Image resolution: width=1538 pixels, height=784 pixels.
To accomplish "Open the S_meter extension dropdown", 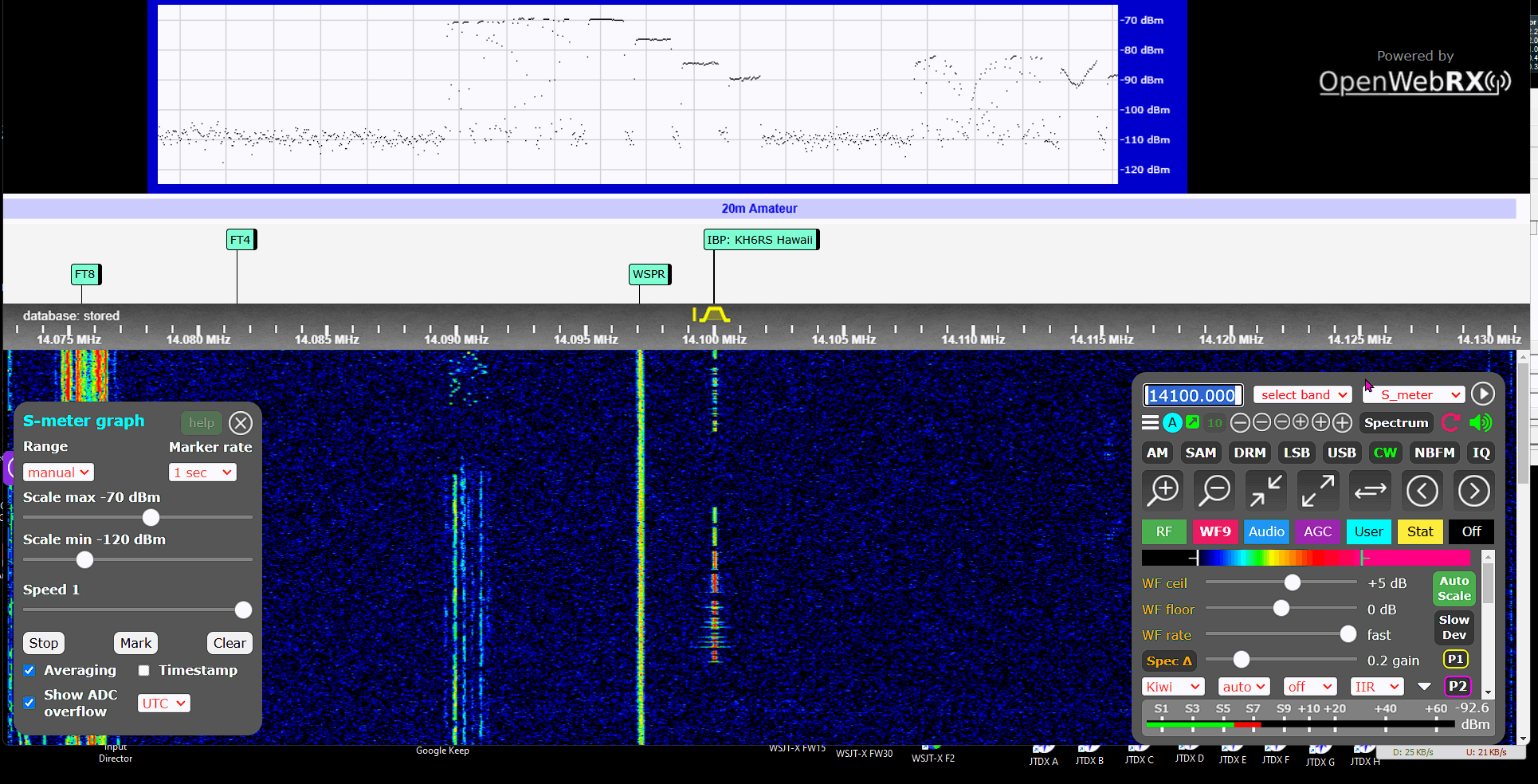I will click(x=1414, y=394).
